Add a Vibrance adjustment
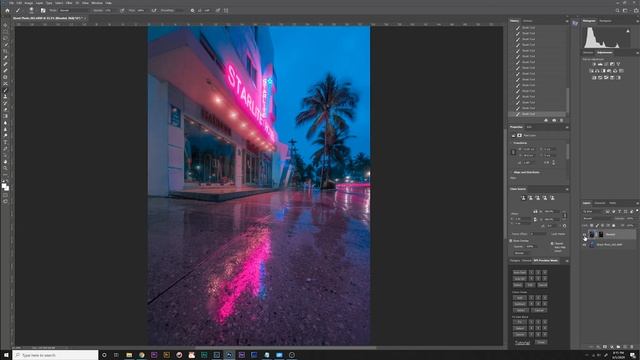The height and width of the screenshot is (360, 640). 618,64
